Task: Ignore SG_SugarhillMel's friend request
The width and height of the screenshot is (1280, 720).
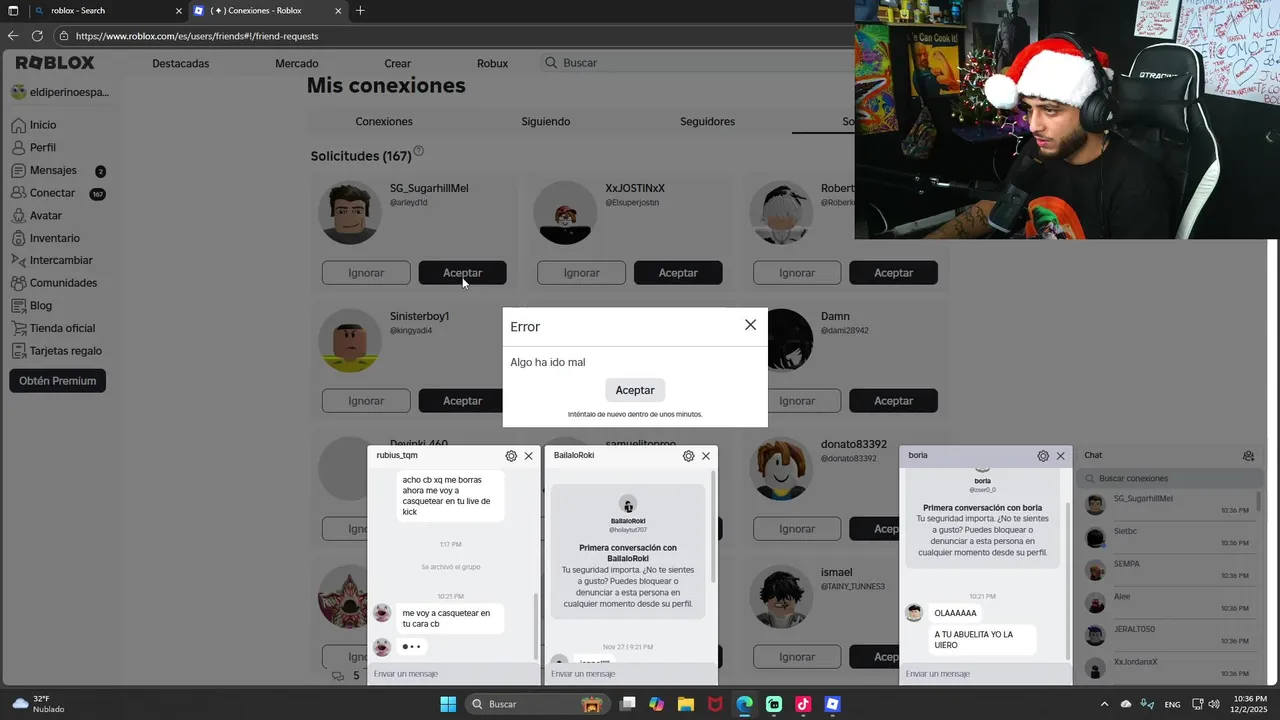Action: coord(366,273)
